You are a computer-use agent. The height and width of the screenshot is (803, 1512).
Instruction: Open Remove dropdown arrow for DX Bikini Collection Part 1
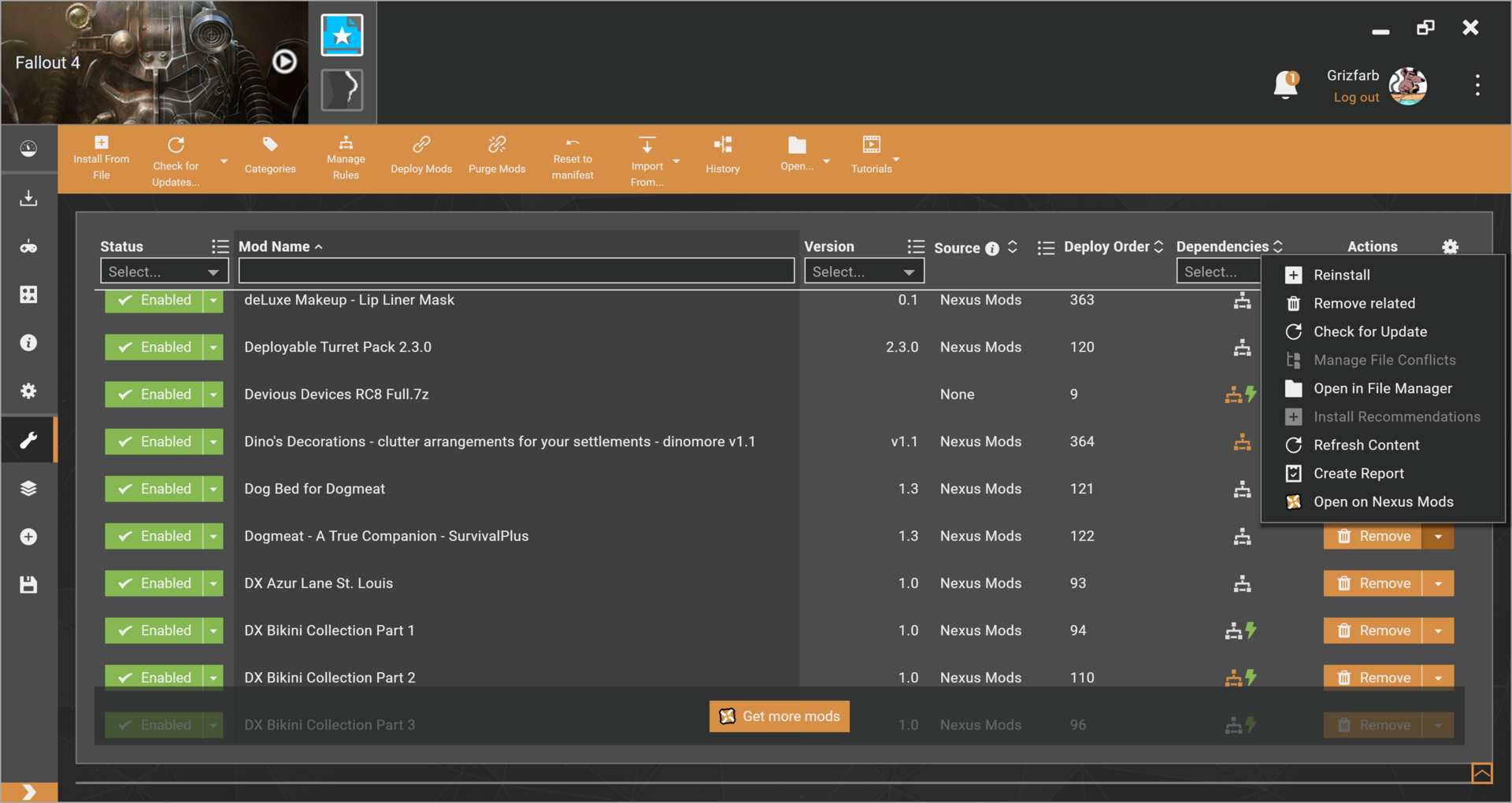pos(1438,631)
